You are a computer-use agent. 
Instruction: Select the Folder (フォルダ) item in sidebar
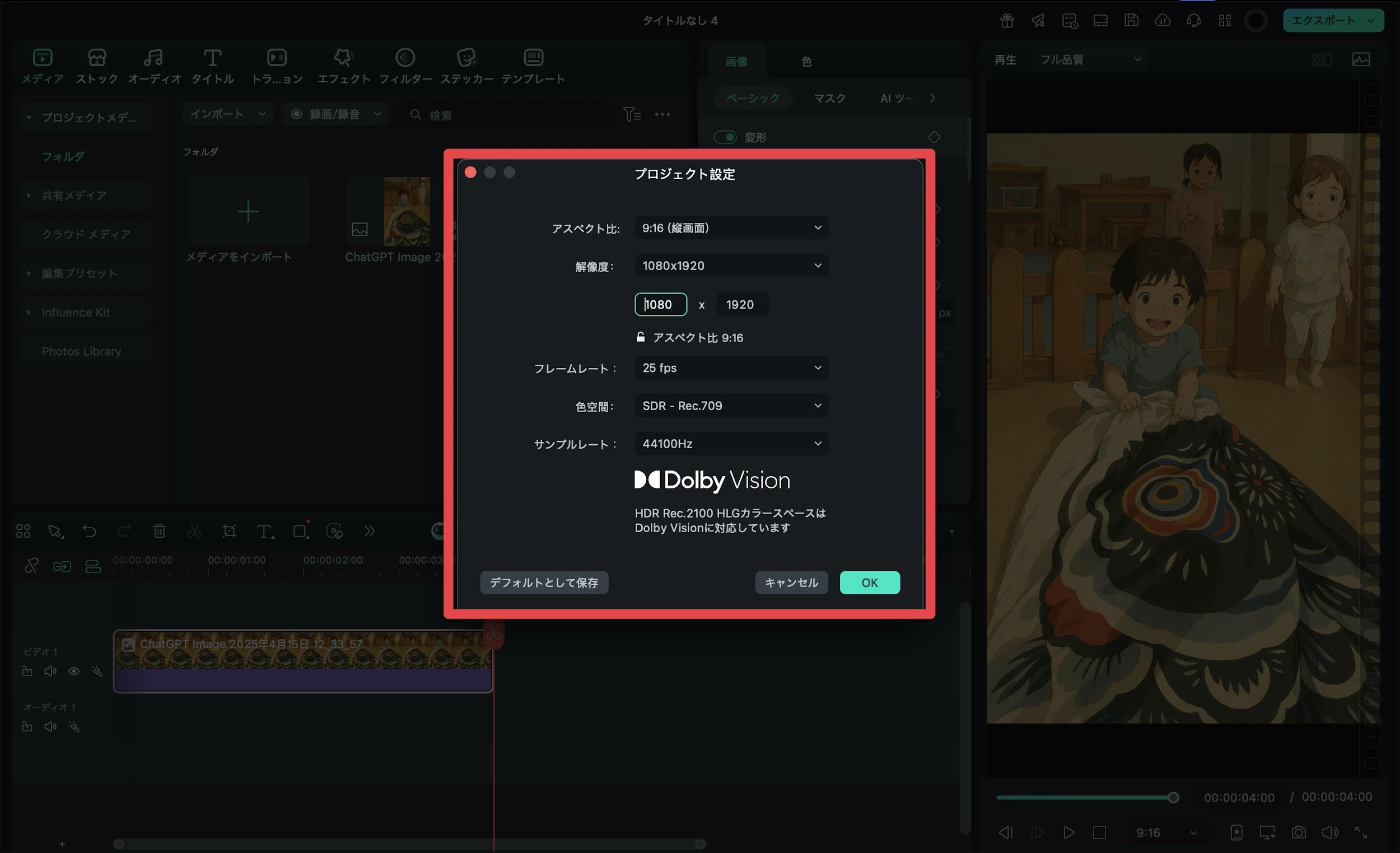63,156
